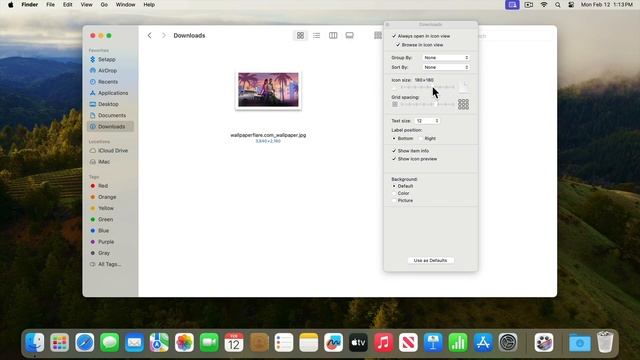Viewport: 640px width, 360px height.
Task: Switch Finder to icon view
Action: (300, 36)
